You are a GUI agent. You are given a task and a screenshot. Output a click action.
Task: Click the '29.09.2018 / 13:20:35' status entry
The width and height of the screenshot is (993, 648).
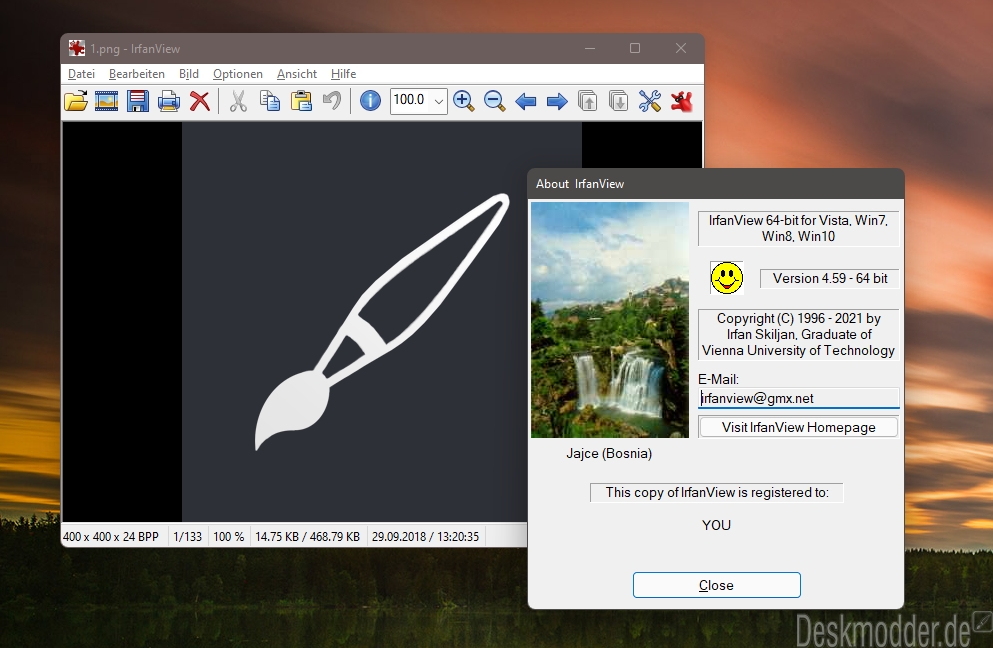point(426,537)
